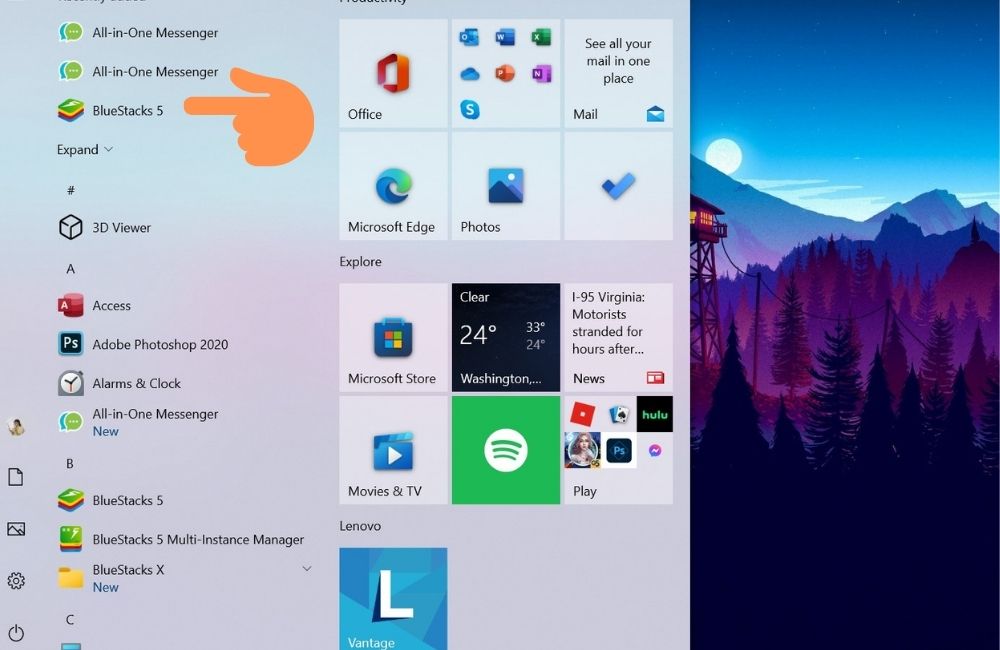Click the C section header letter
This screenshot has height=650, width=1000.
pos(70,619)
